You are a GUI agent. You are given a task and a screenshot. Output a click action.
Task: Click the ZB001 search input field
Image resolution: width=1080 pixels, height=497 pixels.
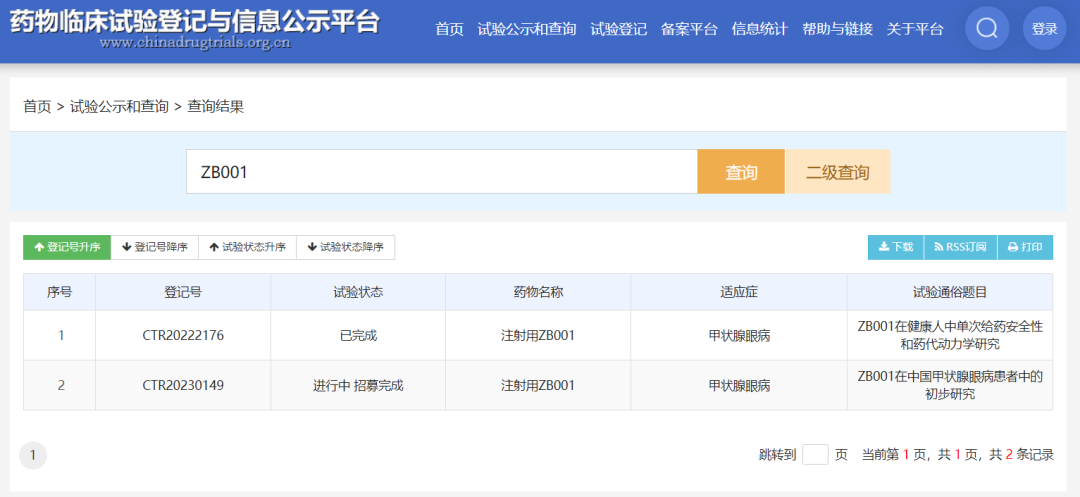[441, 172]
